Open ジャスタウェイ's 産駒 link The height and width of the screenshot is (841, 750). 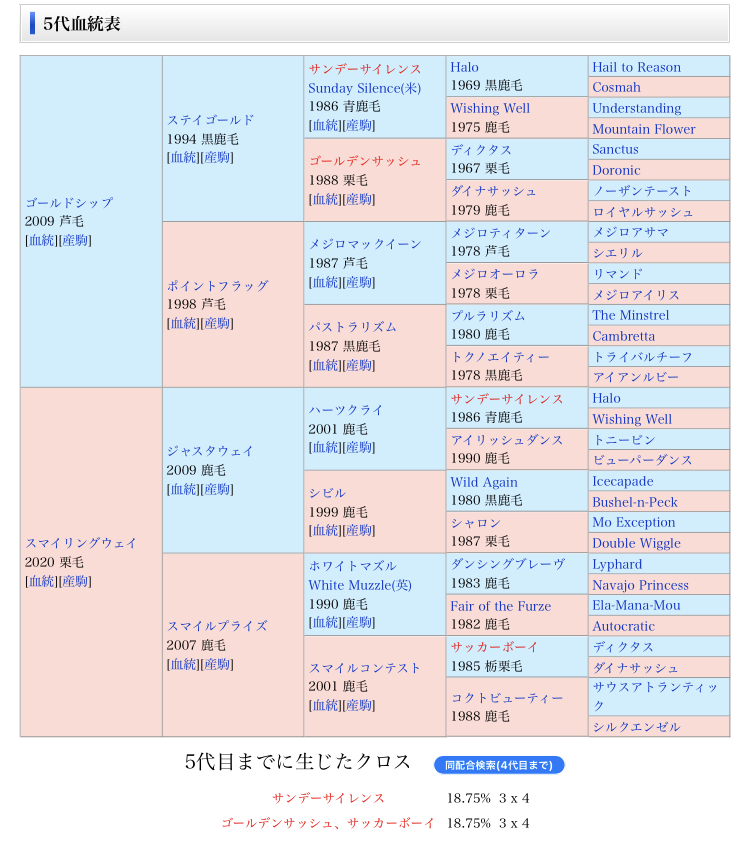tap(217, 489)
